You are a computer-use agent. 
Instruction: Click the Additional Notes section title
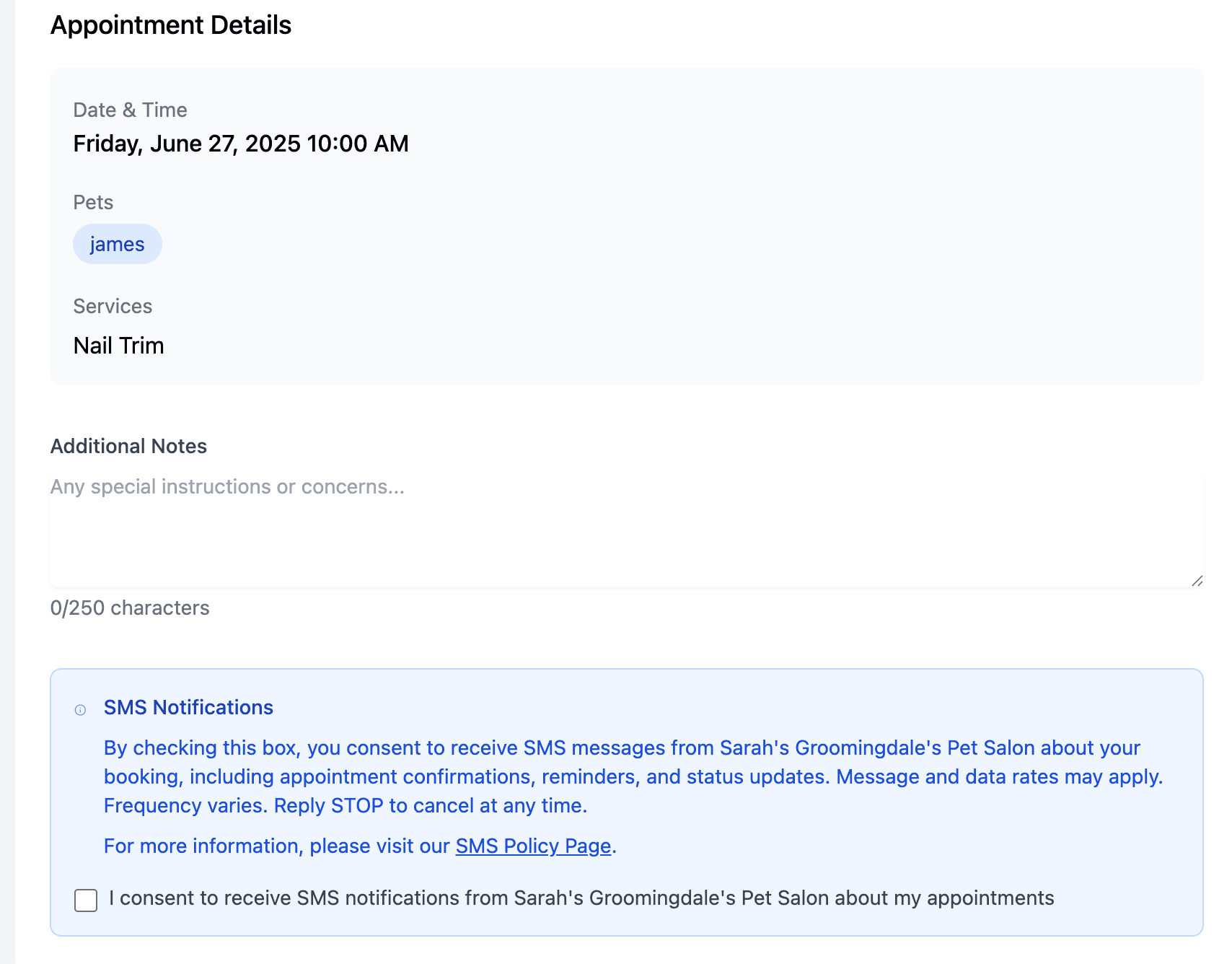[x=128, y=446]
